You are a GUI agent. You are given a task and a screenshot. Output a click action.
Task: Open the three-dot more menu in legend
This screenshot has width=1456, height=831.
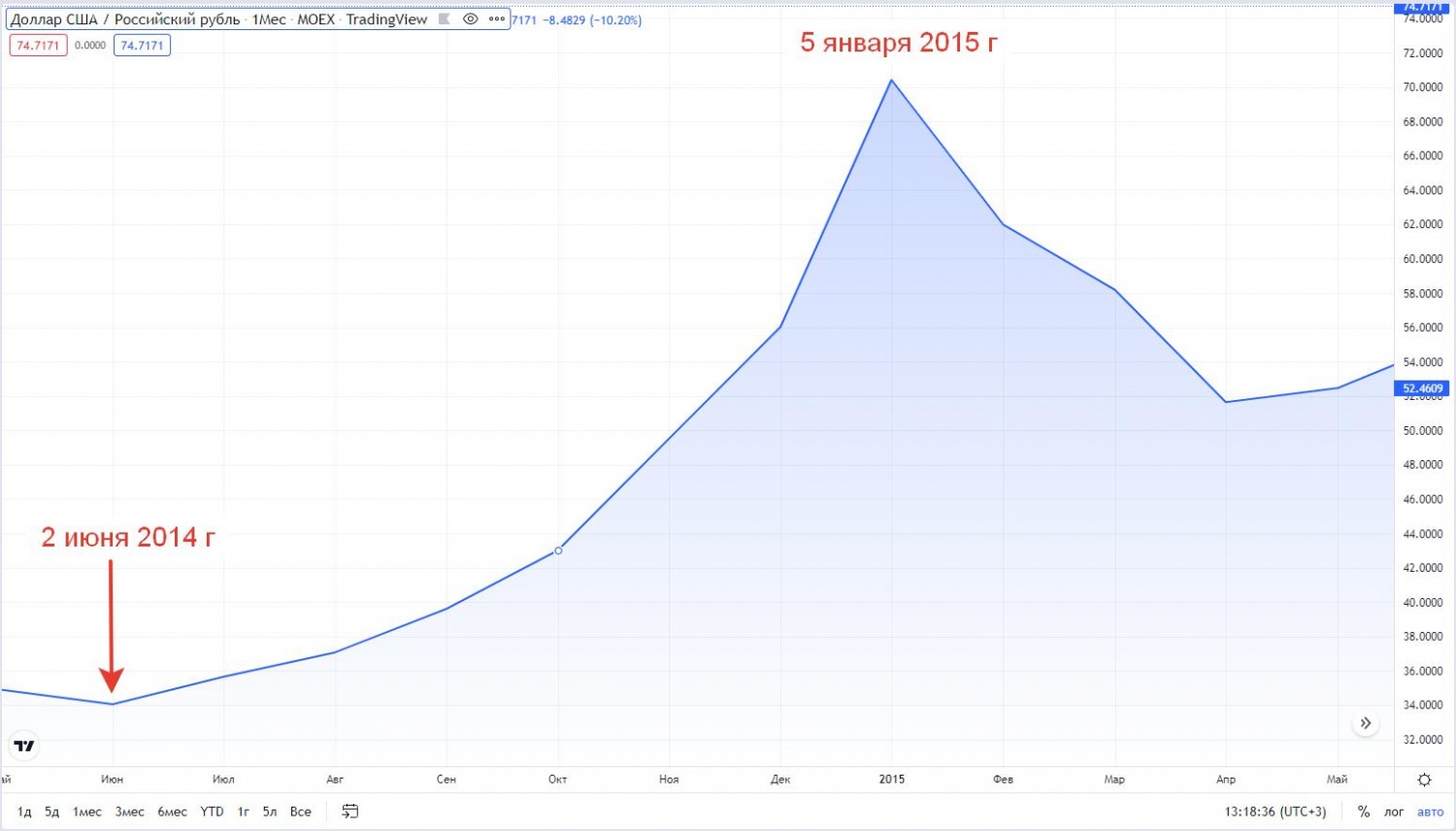(x=497, y=19)
